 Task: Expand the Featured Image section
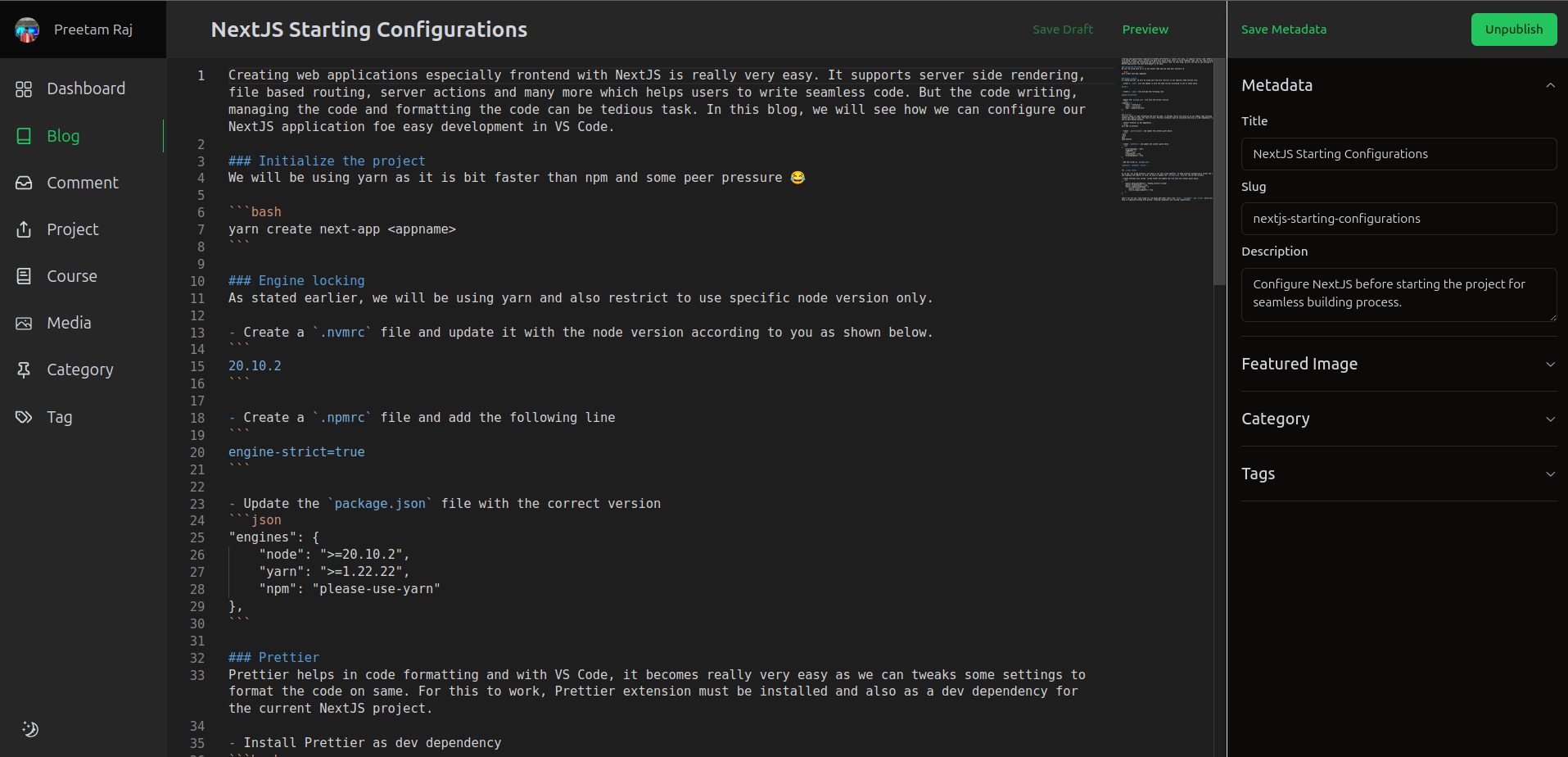click(x=1399, y=364)
